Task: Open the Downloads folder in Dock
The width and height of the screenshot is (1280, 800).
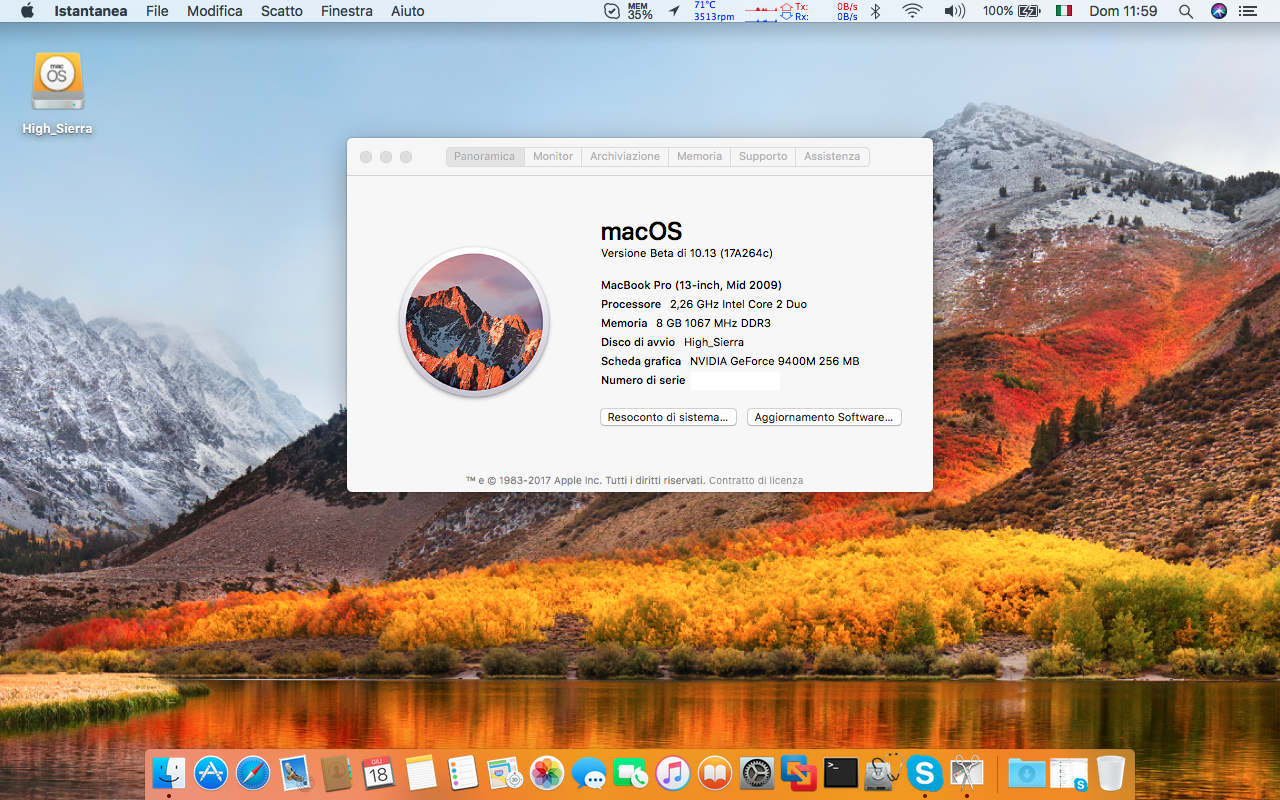Action: [1026, 773]
